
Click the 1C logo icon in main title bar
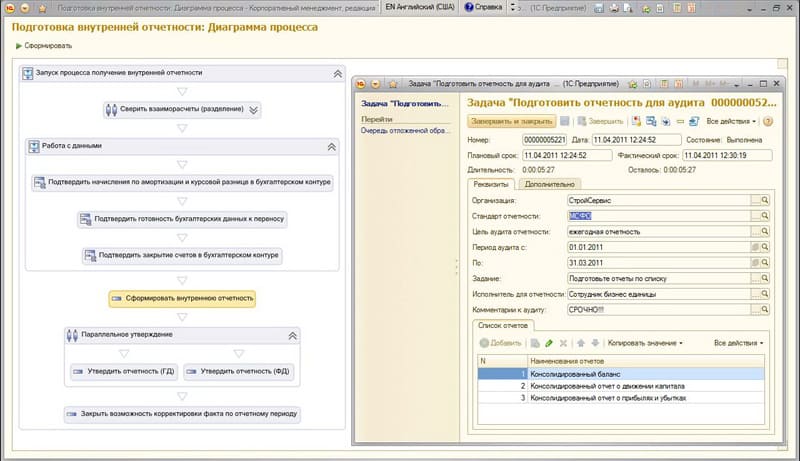(x=9, y=8)
